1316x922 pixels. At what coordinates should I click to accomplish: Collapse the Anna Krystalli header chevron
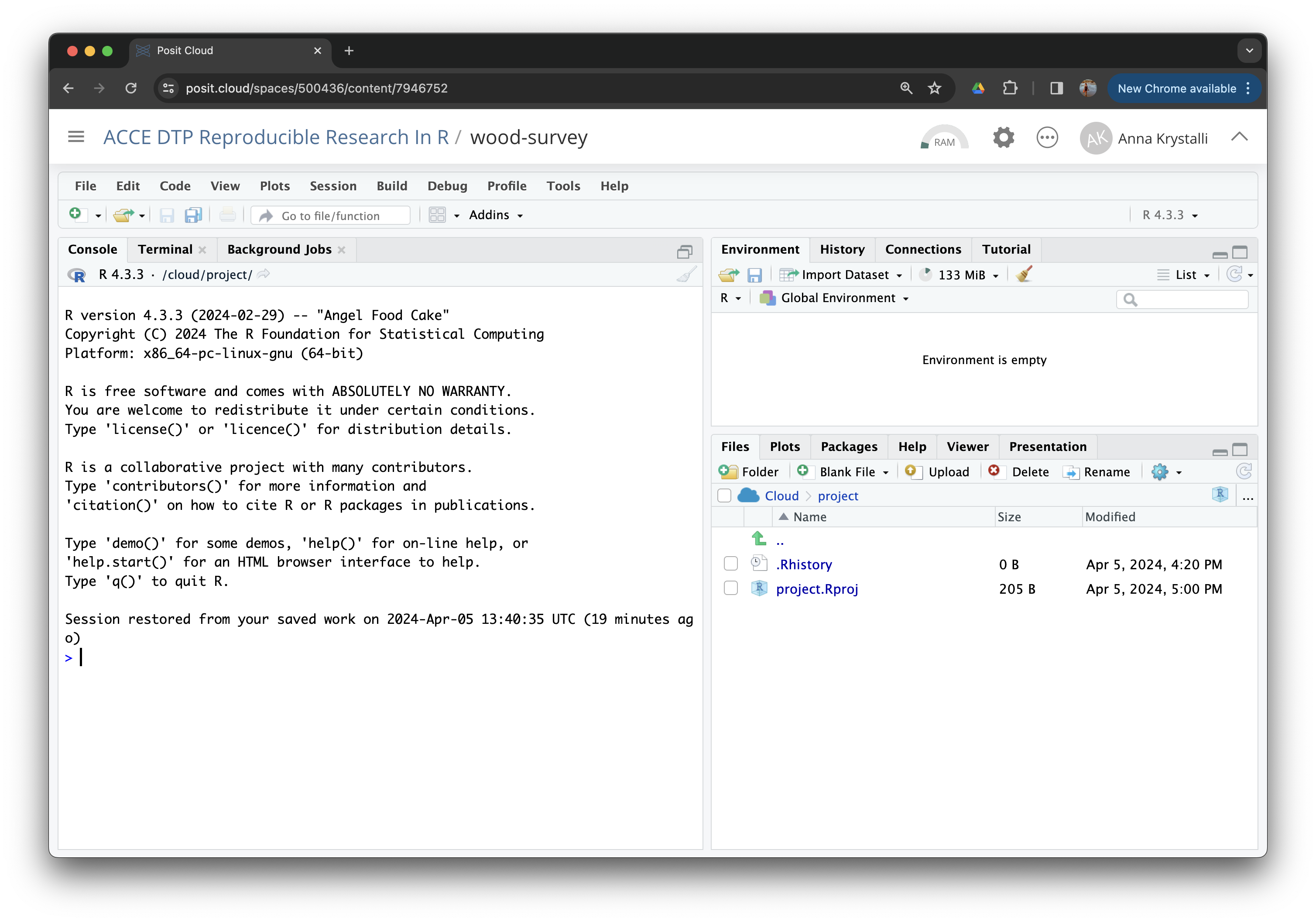1240,137
